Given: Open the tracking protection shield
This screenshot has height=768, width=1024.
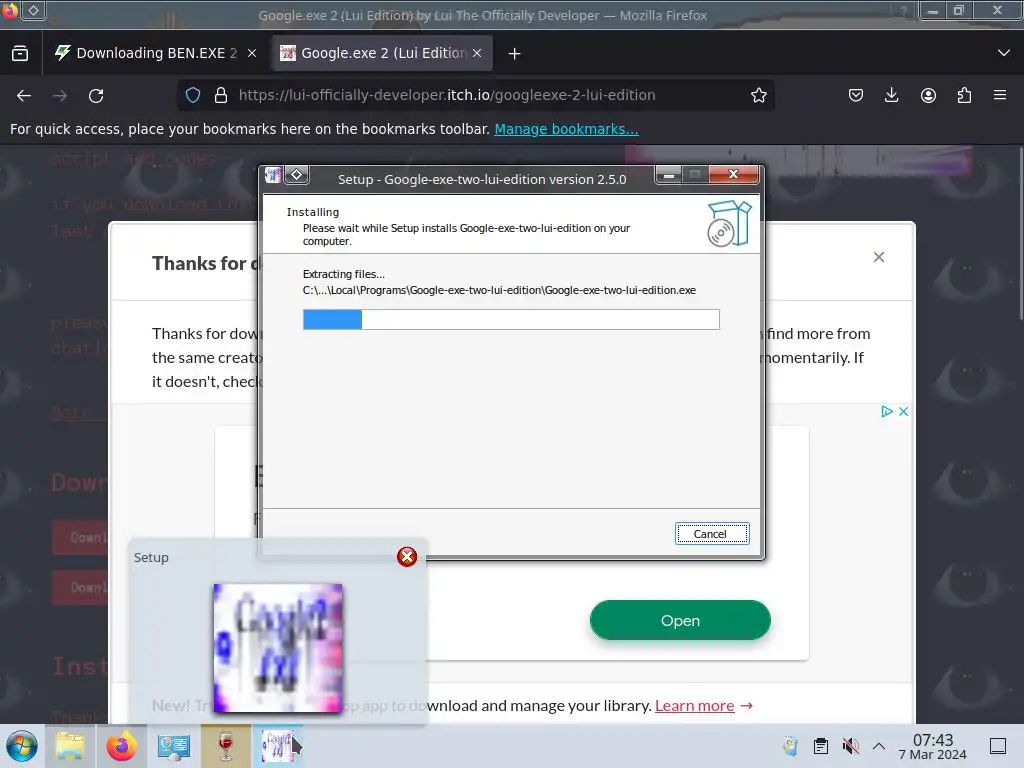Looking at the screenshot, I should pyautogui.click(x=193, y=95).
